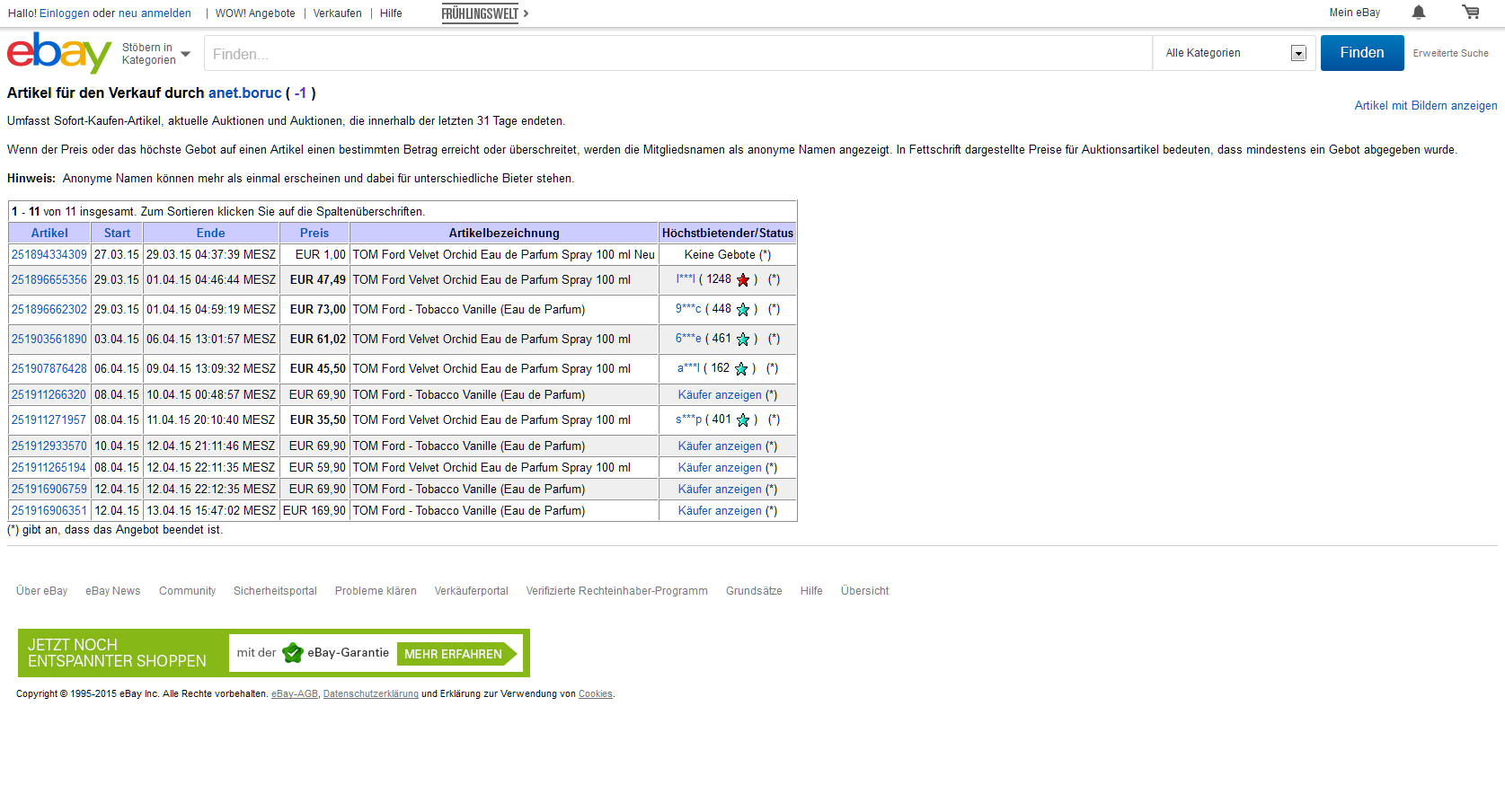
Task: Sort the table by the Preis column
Action: coord(314,233)
